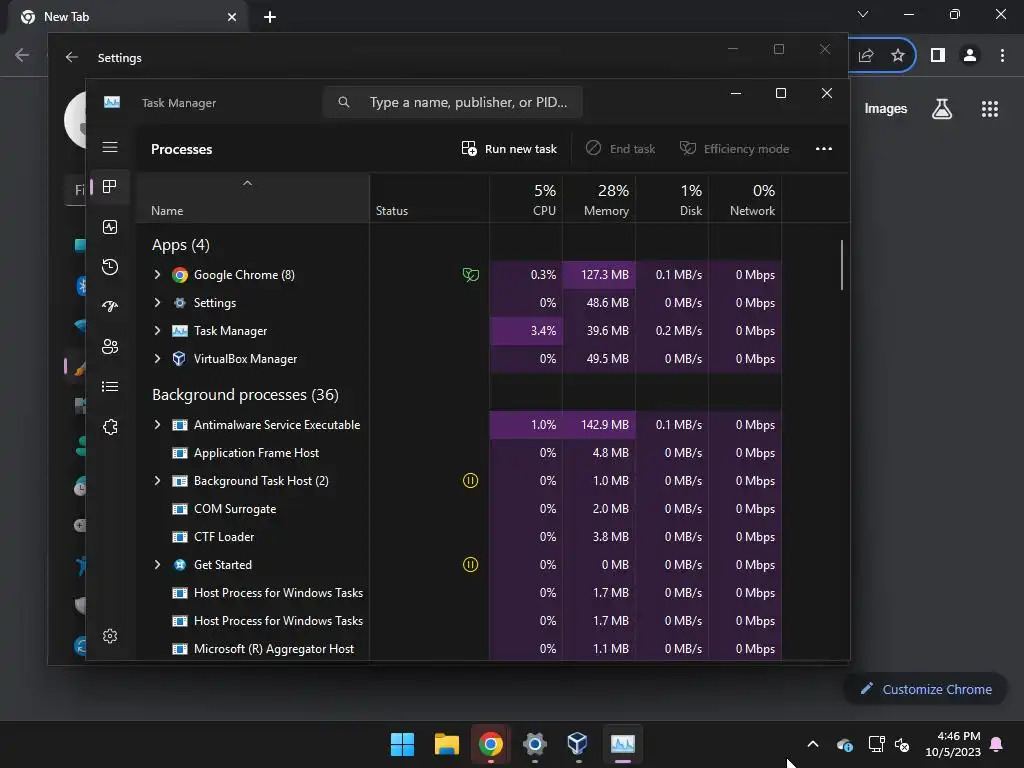Expand the Task Manager process row
Screen dimensions: 1024x768
click(x=157, y=331)
